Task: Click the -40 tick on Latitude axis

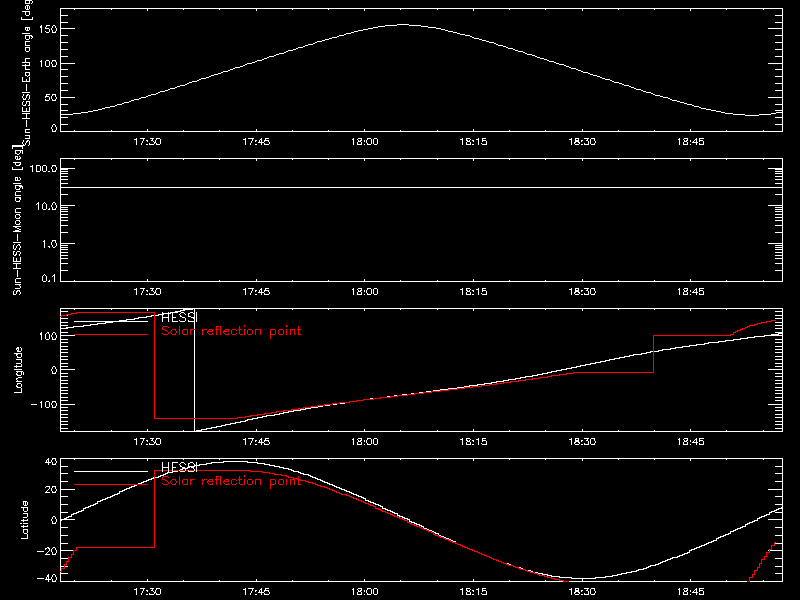Action: point(47,579)
